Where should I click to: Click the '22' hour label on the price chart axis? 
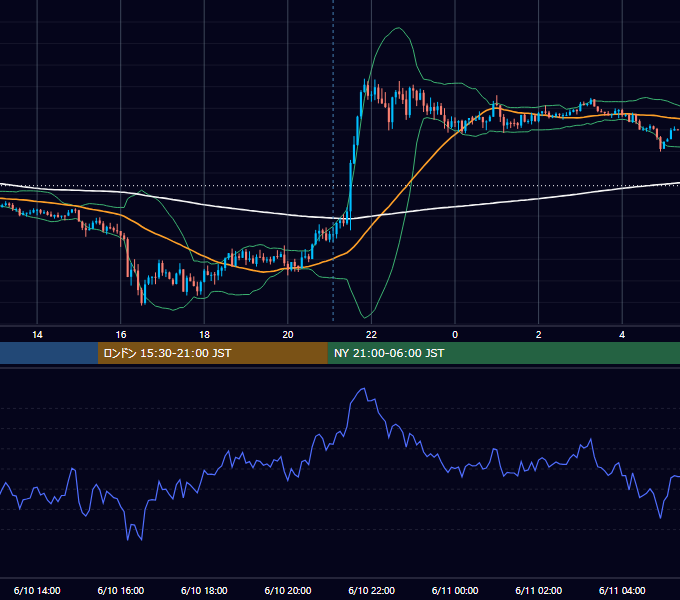pos(371,335)
